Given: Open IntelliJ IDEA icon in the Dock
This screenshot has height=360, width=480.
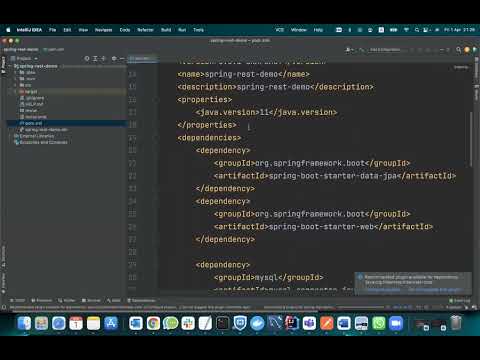Looking at the screenshot, I should (x=292, y=323).
